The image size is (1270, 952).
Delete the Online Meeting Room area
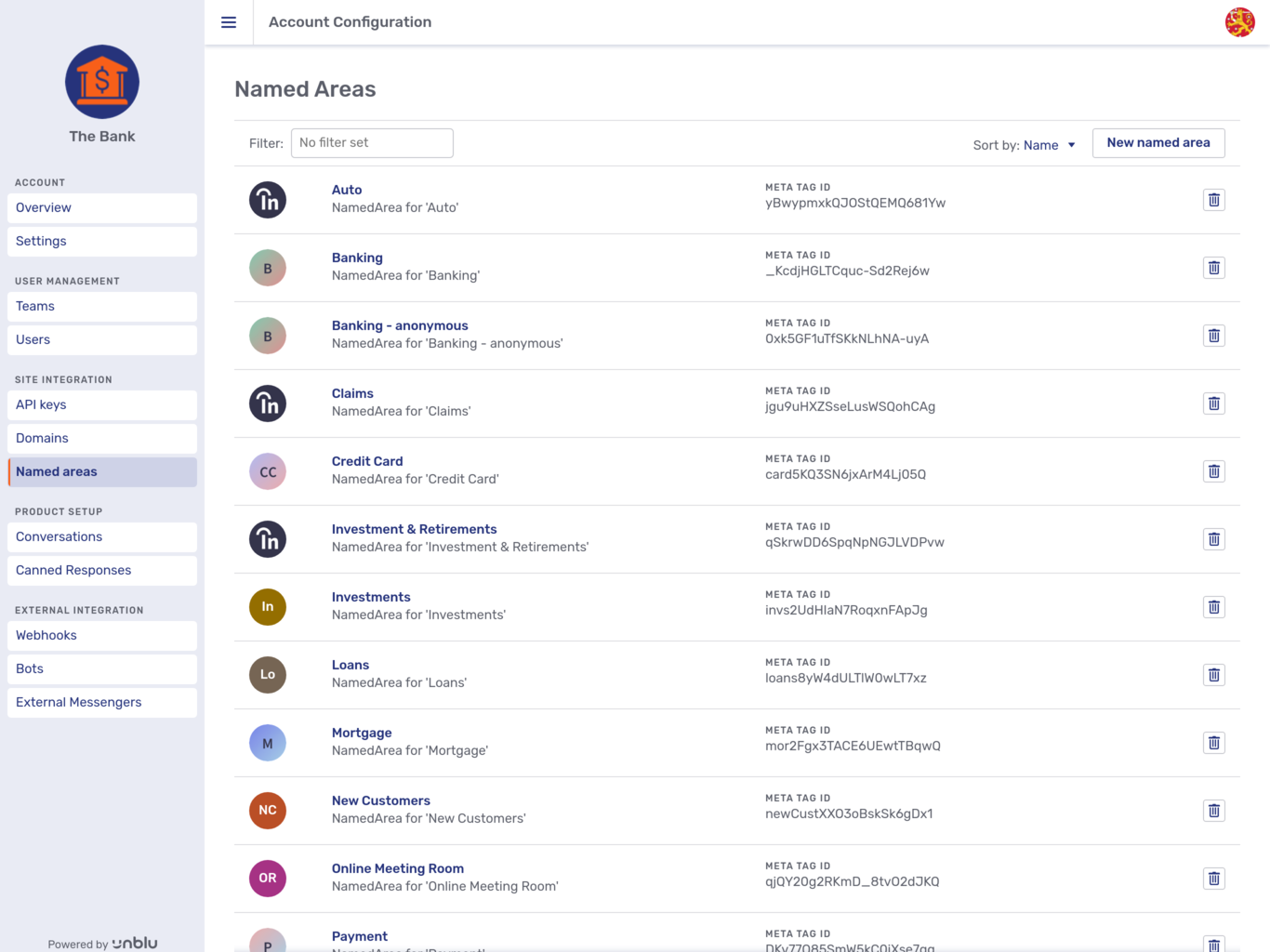pyautogui.click(x=1213, y=879)
